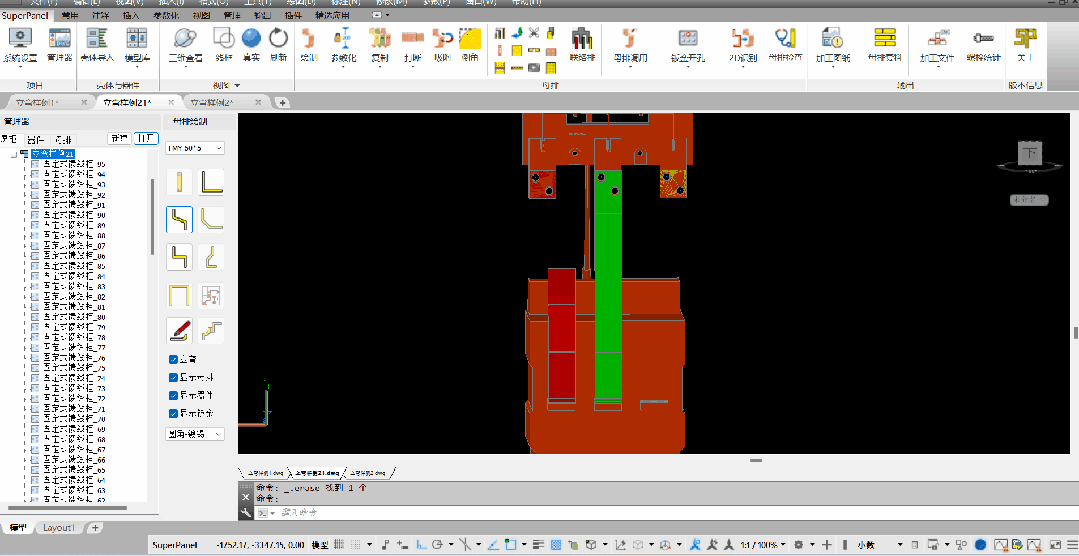Screen dimensions: 1079x556
Task: Click the 2D识别 recognition icon
Action: coord(743,38)
